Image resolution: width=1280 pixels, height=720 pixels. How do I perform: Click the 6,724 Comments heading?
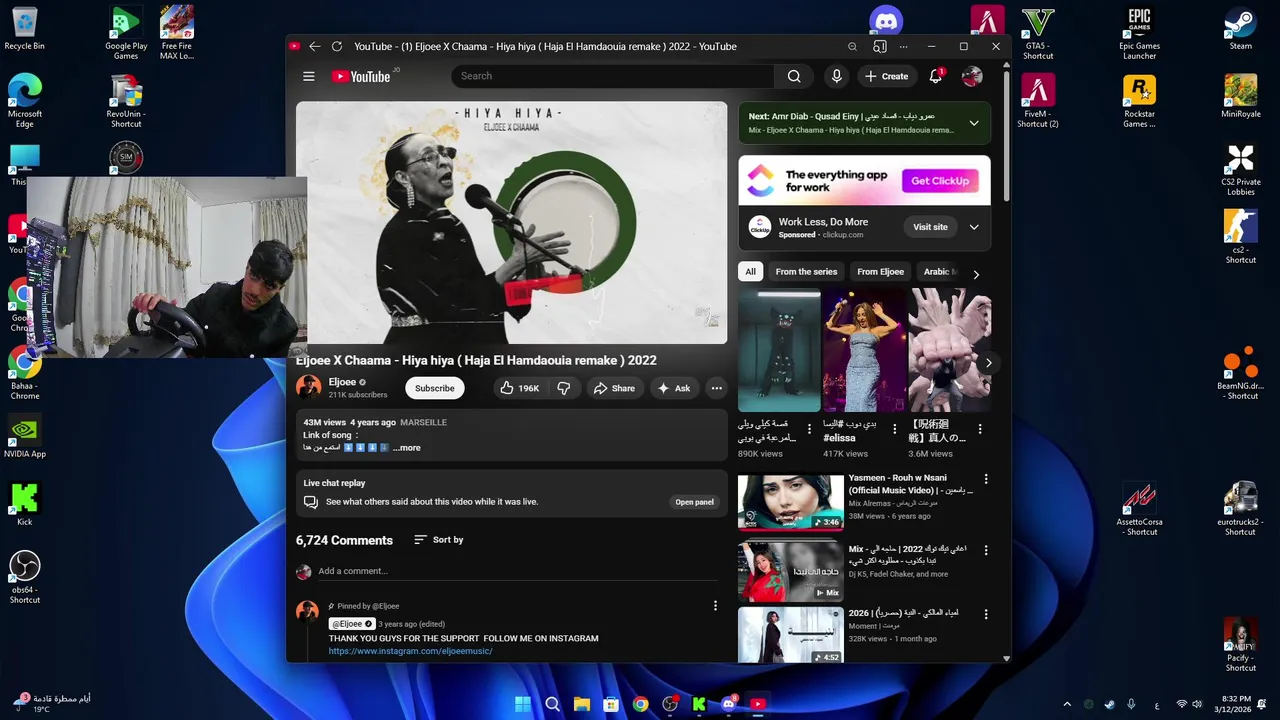pos(344,540)
